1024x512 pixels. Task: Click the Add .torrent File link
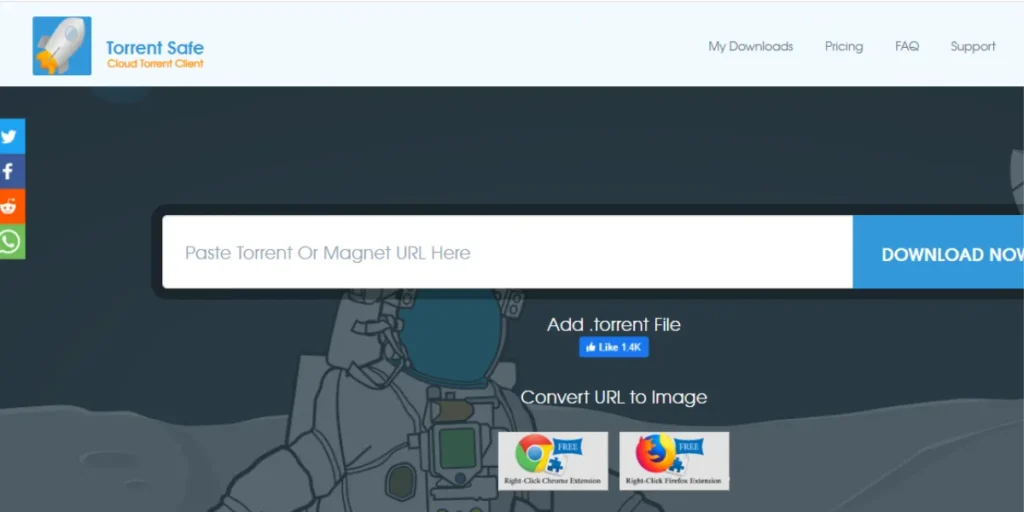click(x=613, y=324)
